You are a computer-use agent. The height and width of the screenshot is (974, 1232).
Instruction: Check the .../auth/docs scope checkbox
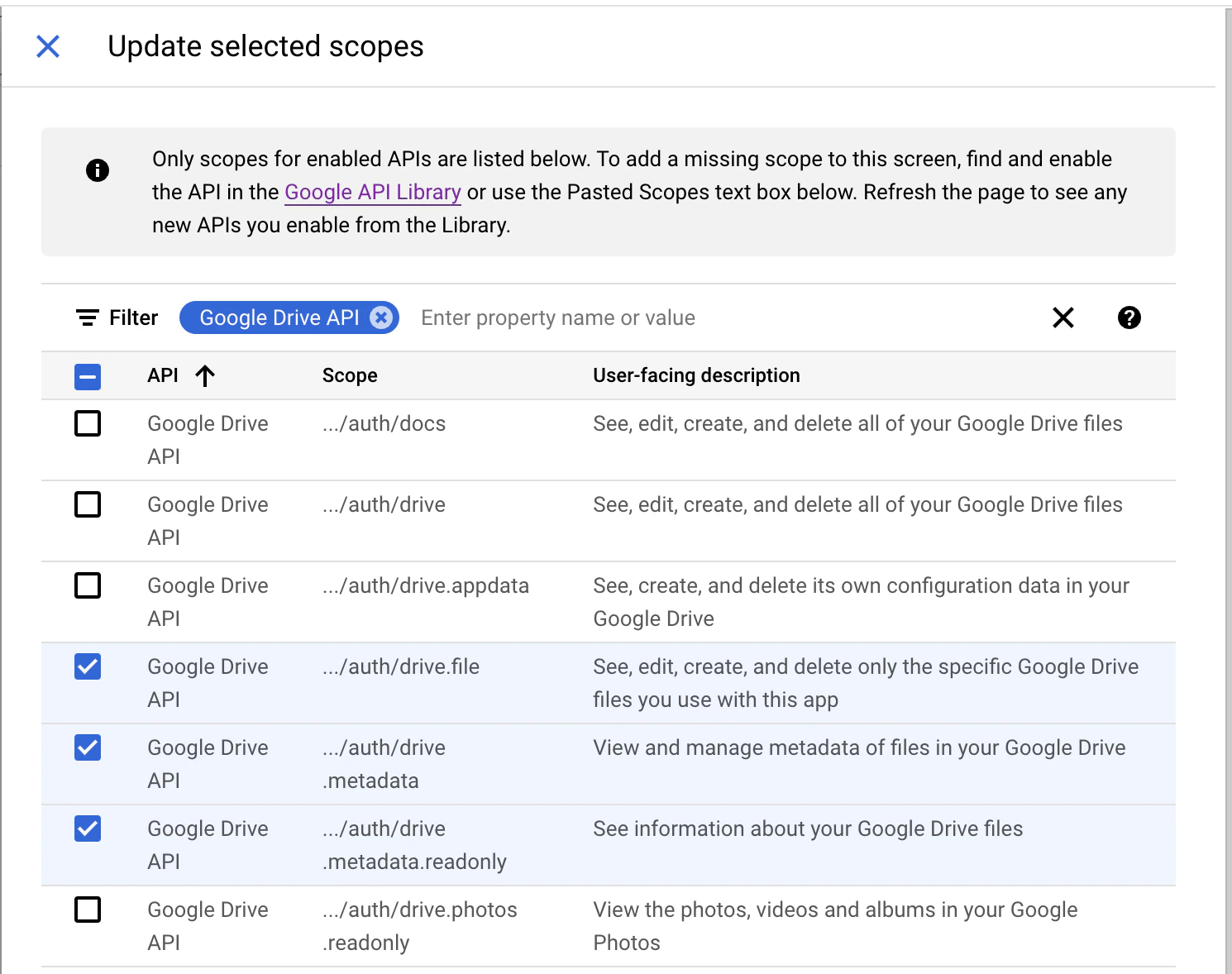(x=88, y=423)
